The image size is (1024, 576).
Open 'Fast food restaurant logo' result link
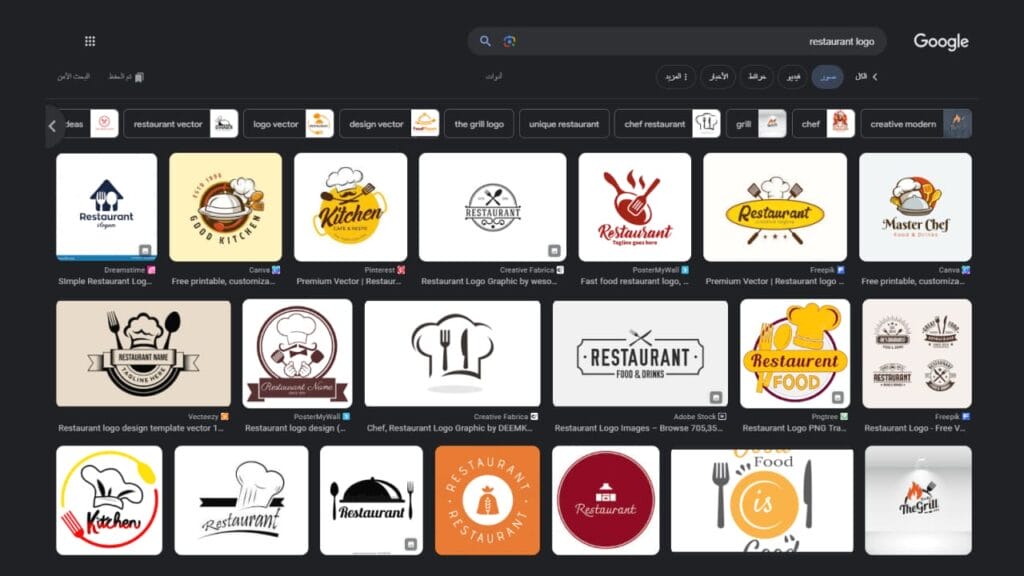point(634,281)
